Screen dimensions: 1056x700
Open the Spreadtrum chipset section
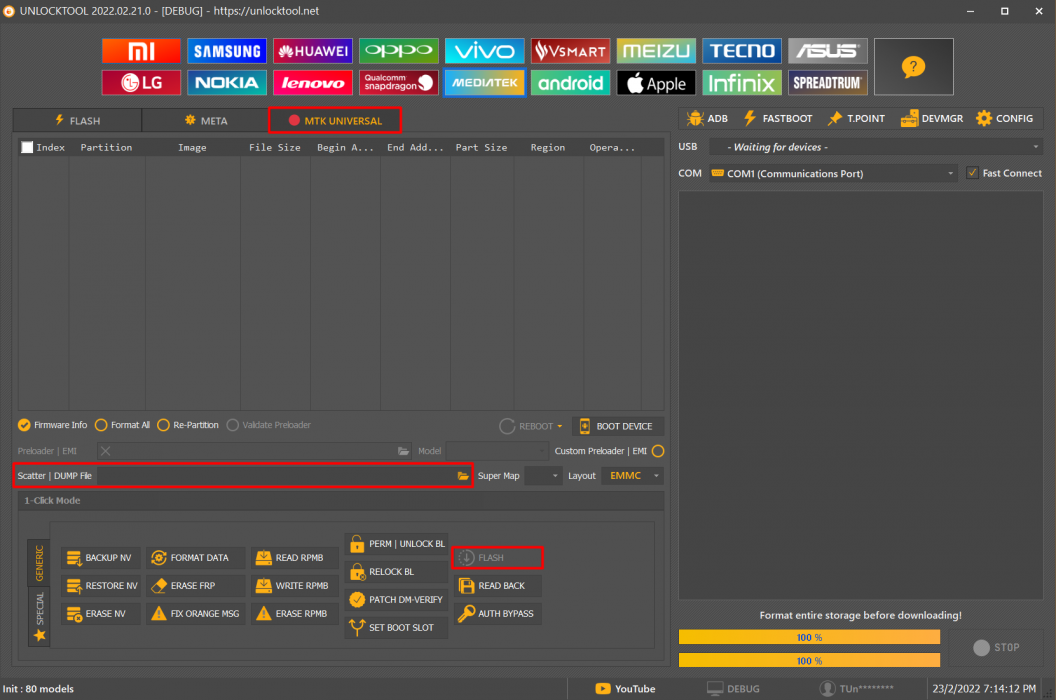(828, 83)
